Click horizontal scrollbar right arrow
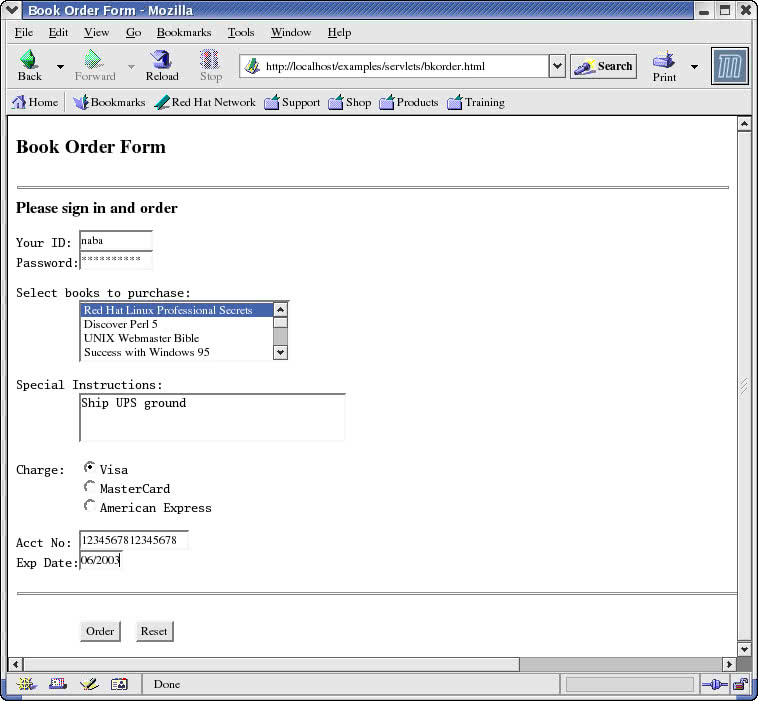 pos(729,664)
